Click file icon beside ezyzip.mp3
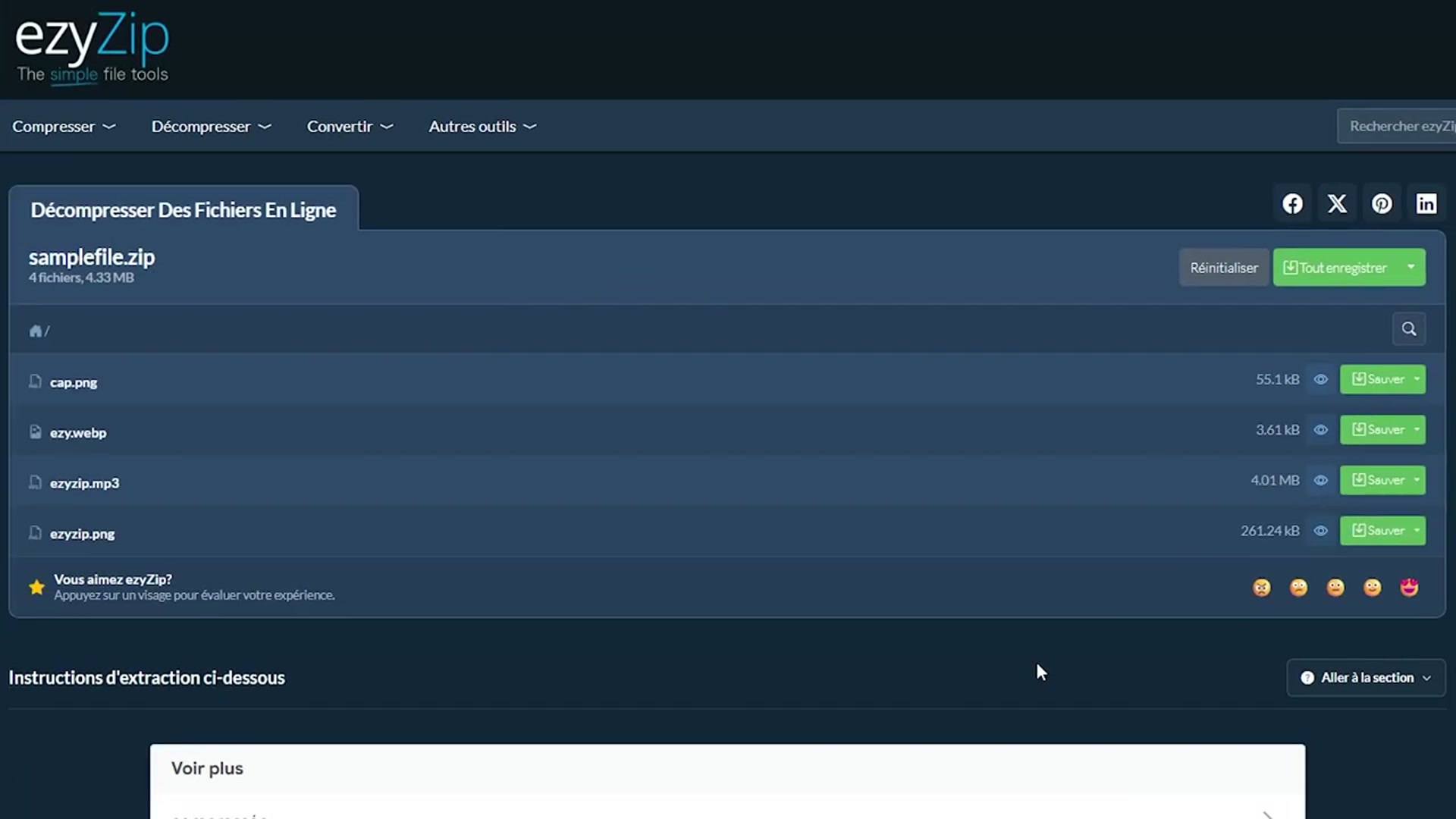 35,482
